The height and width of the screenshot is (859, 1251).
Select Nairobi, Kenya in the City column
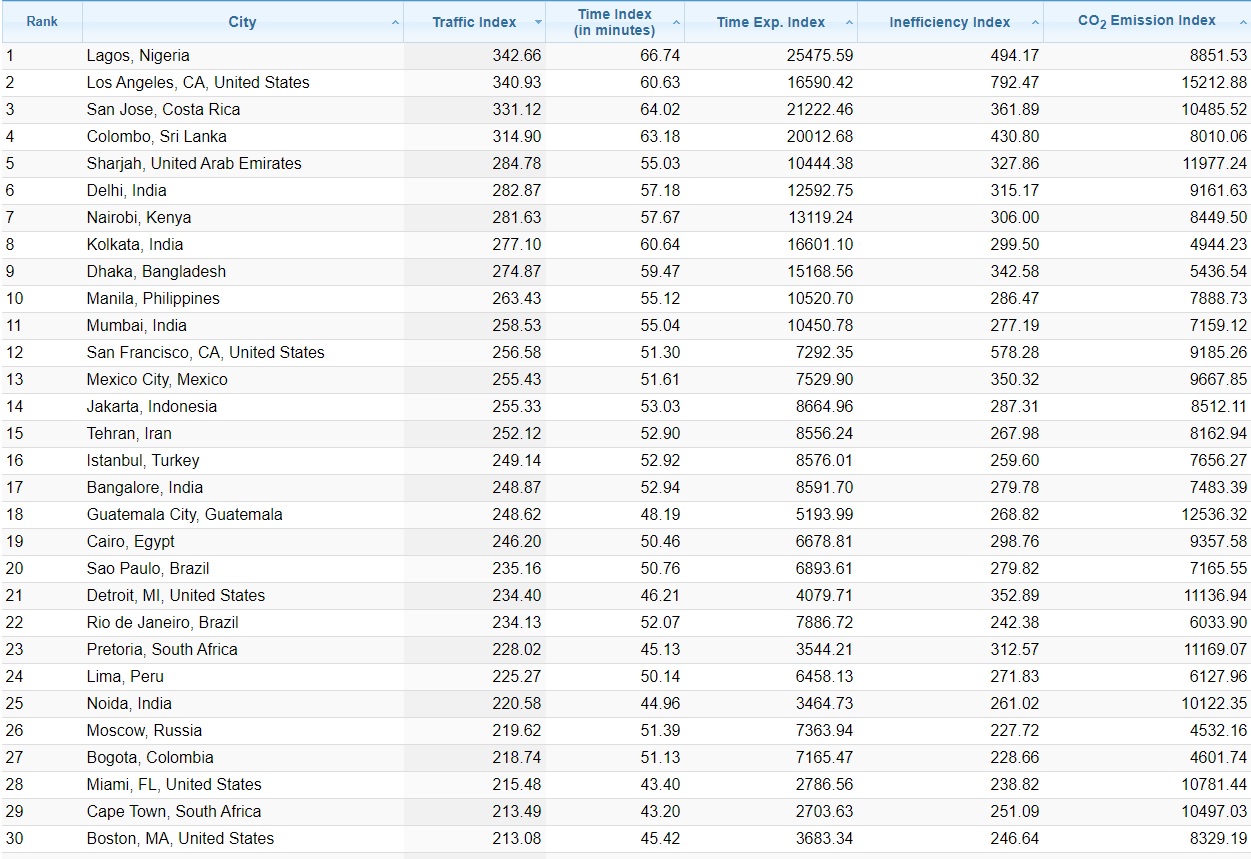tap(139, 217)
